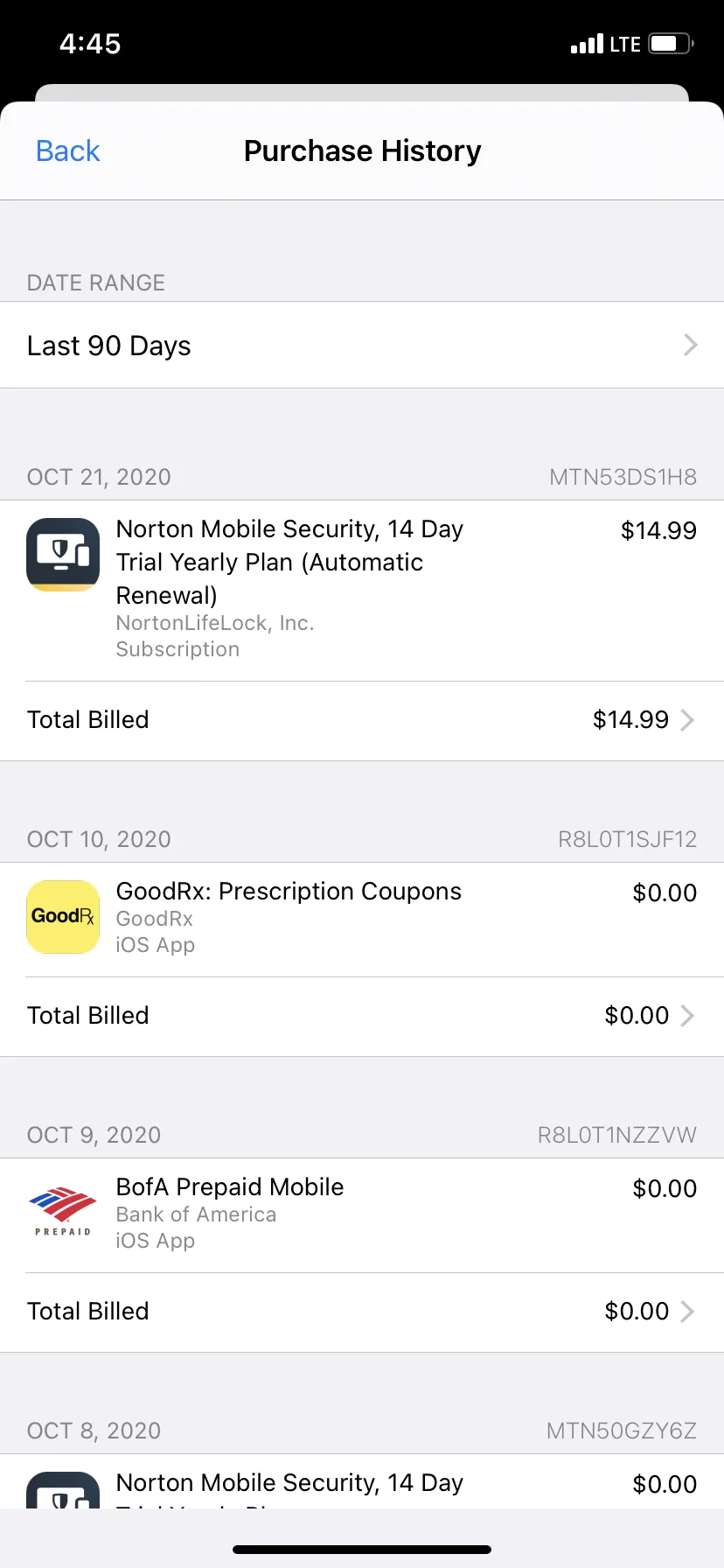The width and height of the screenshot is (724, 1568).
Task: Expand the $14.99 Total Billed chevron
Action: pyautogui.click(x=688, y=719)
